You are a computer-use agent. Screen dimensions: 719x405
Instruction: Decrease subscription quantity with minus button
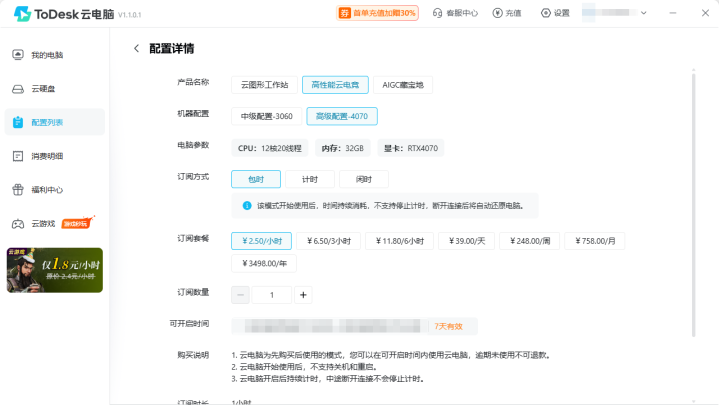tap(240, 295)
